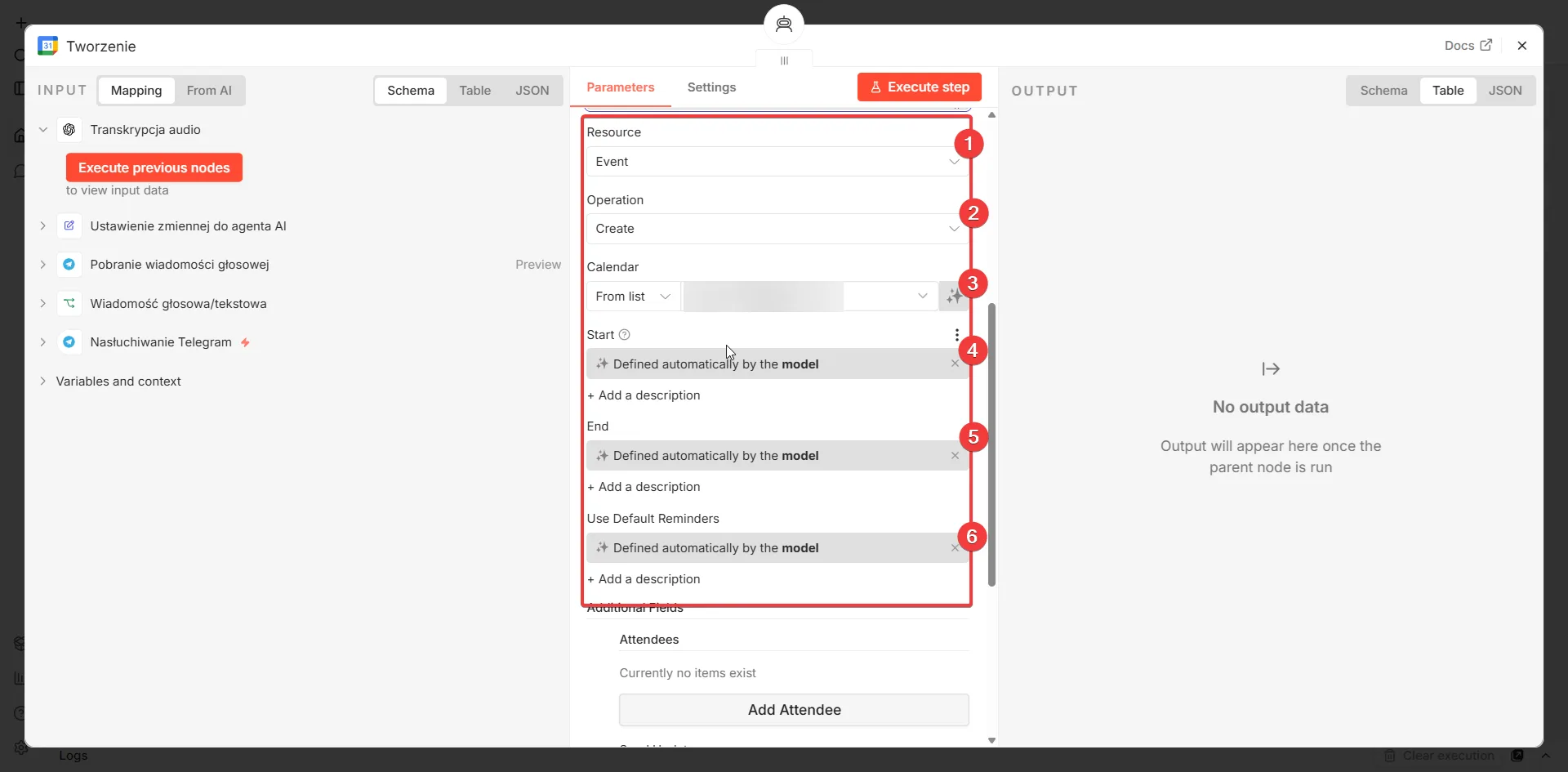Add a description under Use Default Reminders

[644, 579]
